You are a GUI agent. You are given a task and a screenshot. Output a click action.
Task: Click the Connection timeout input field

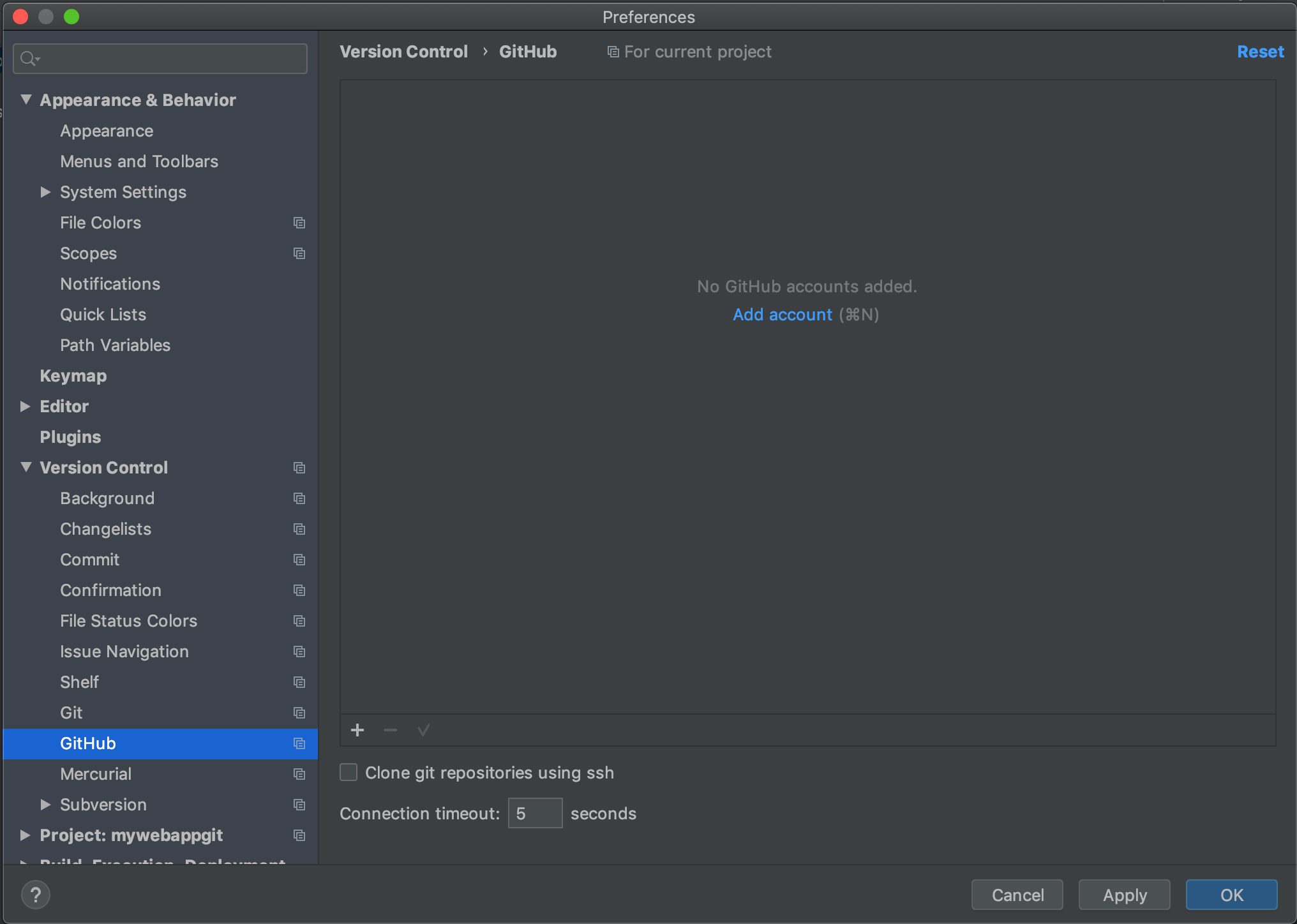pos(535,813)
